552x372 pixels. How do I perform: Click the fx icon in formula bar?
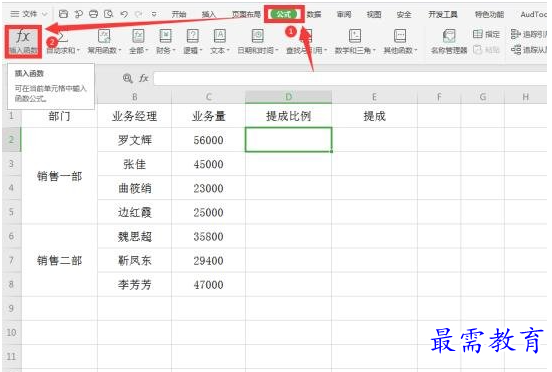(x=143, y=78)
